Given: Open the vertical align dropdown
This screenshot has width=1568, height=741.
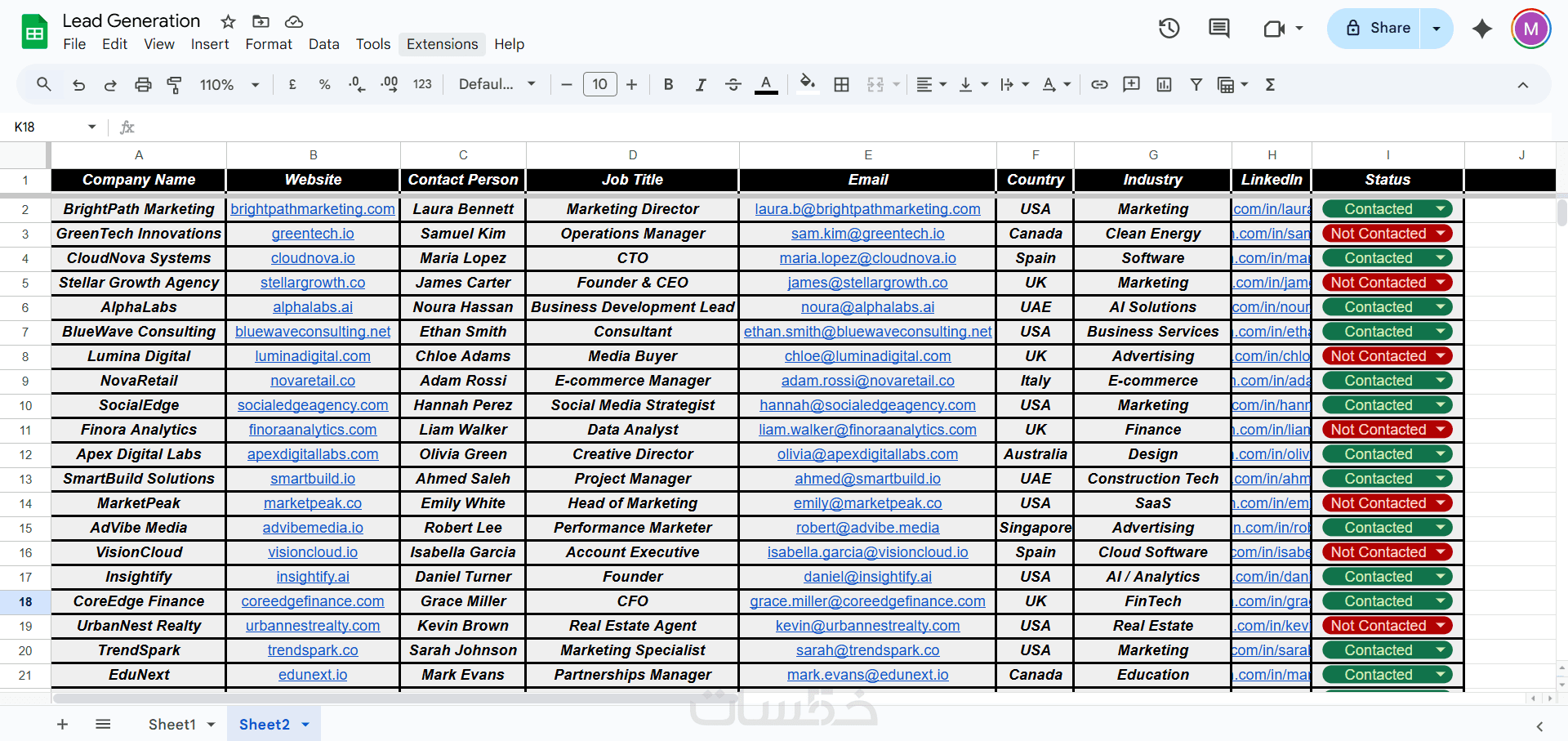Looking at the screenshot, I should point(973,84).
